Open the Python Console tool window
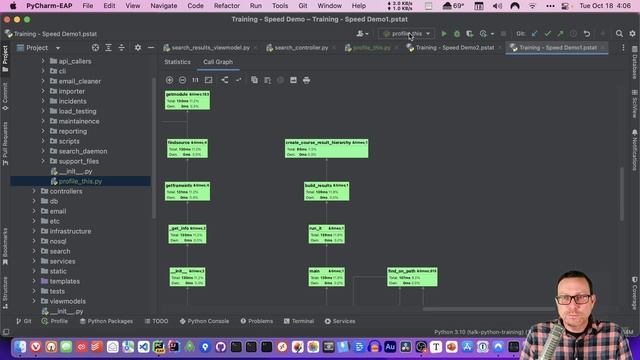The image size is (640, 360). 204,321
